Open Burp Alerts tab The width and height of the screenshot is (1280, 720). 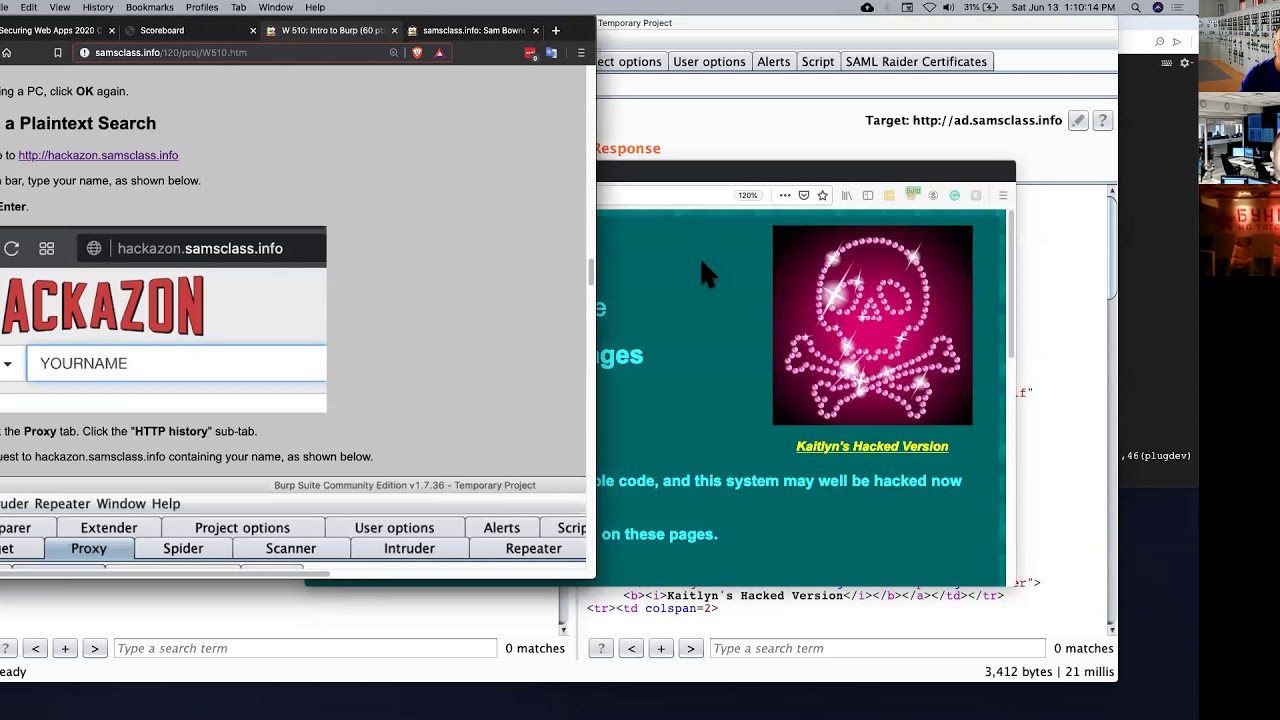(773, 62)
